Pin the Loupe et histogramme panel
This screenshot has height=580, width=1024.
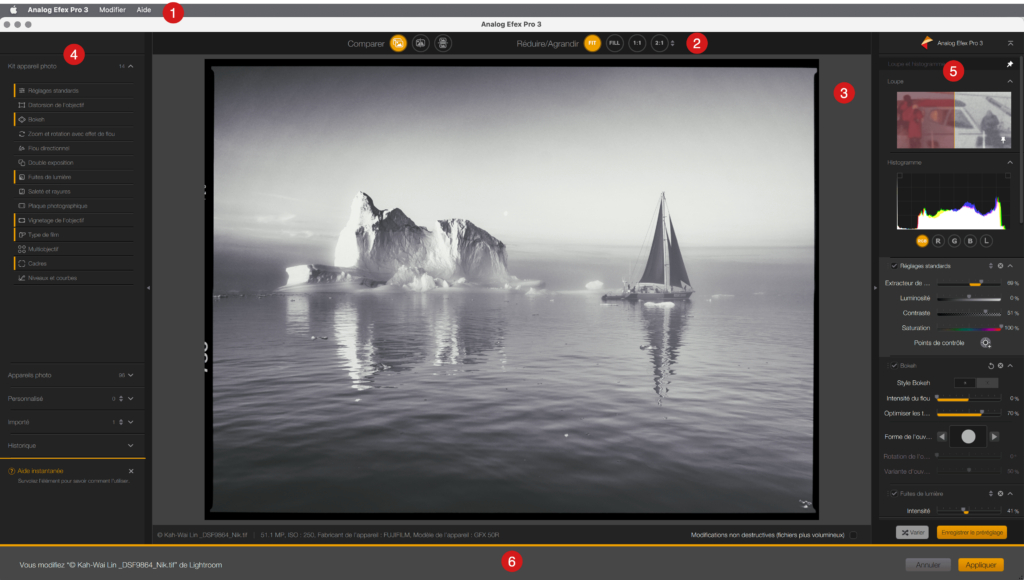tap(1010, 64)
